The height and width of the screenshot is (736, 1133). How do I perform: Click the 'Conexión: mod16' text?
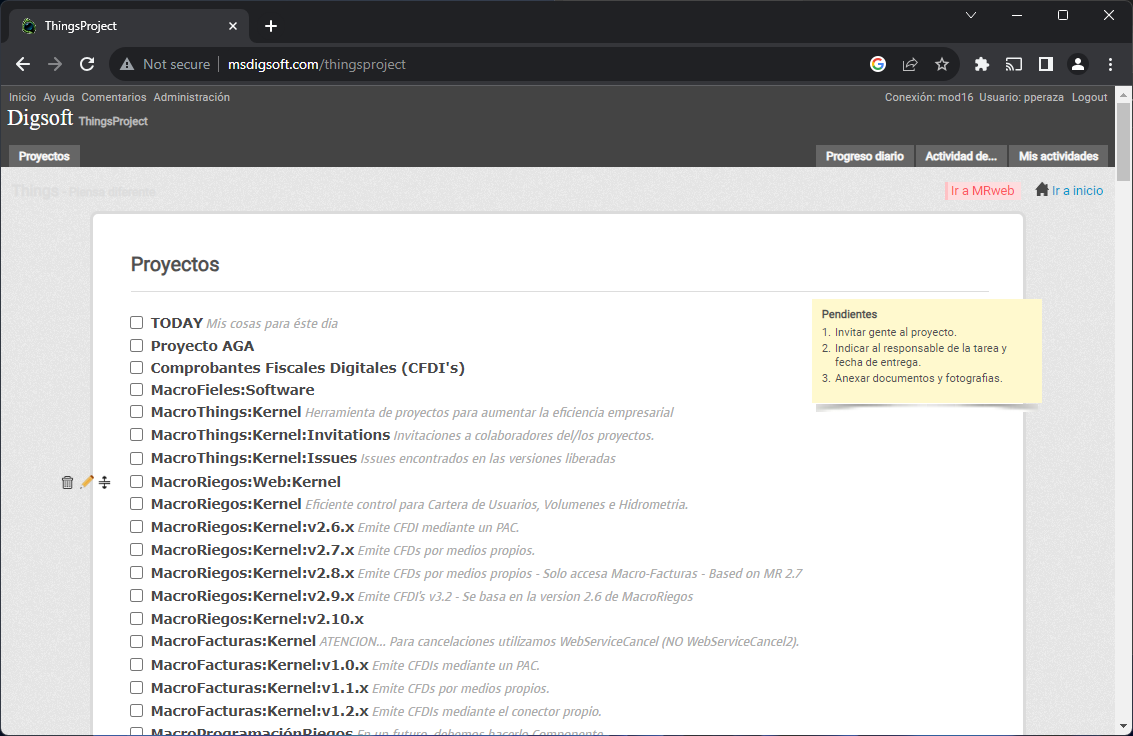click(x=929, y=97)
